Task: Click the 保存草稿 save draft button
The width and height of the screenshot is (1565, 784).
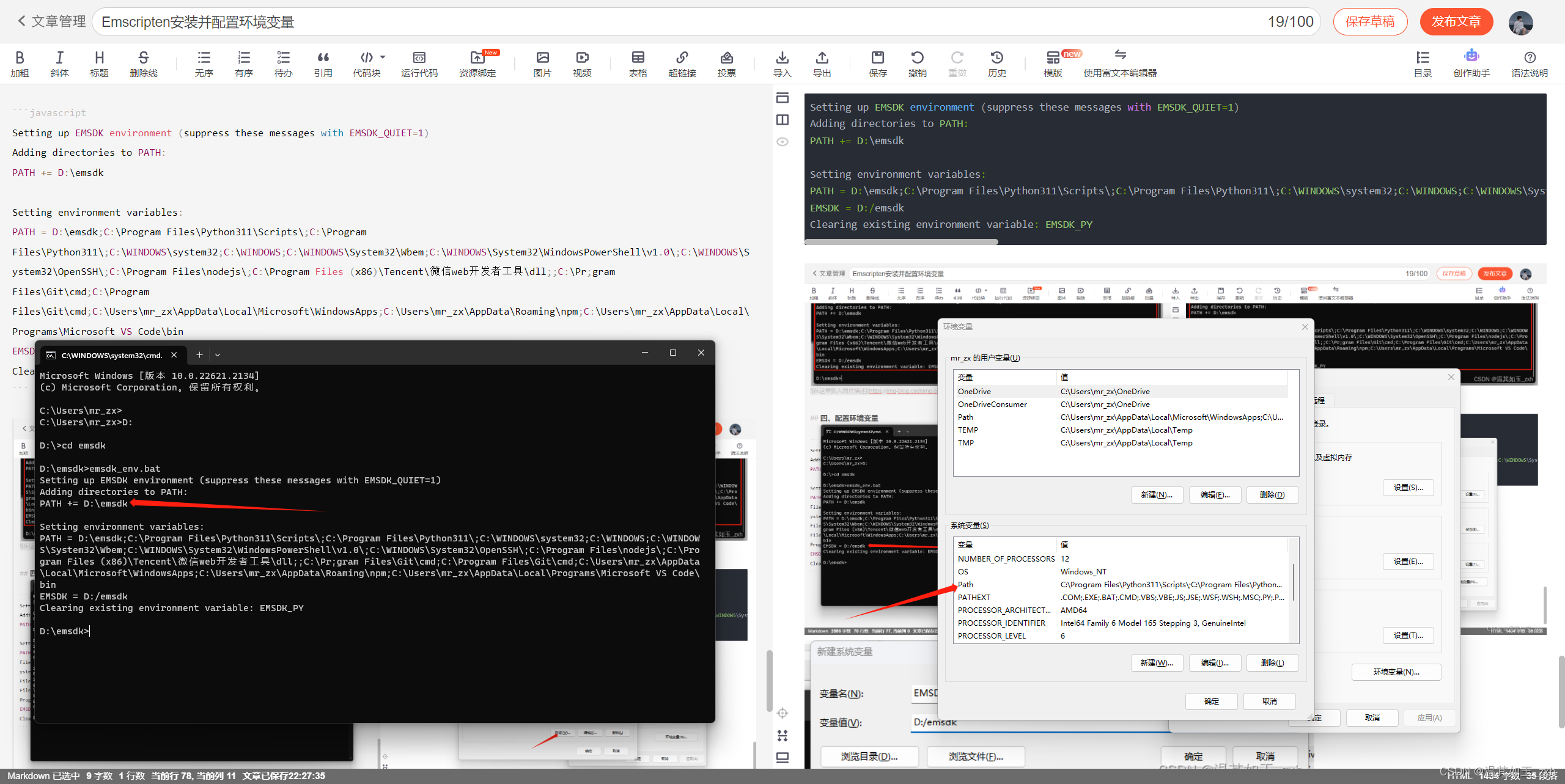Action: click(1370, 21)
